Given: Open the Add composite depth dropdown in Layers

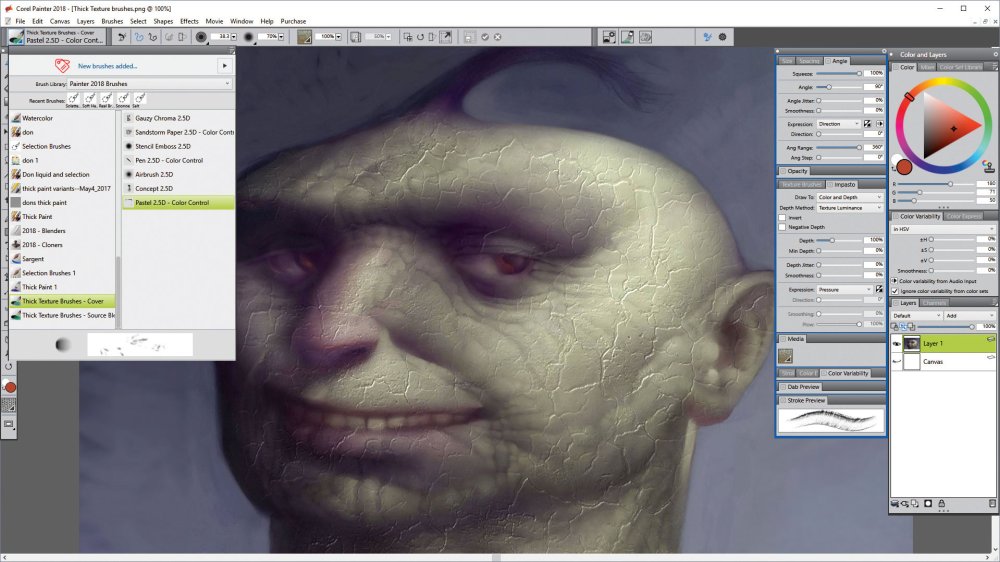Looking at the screenshot, I should [x=970, y=315].
